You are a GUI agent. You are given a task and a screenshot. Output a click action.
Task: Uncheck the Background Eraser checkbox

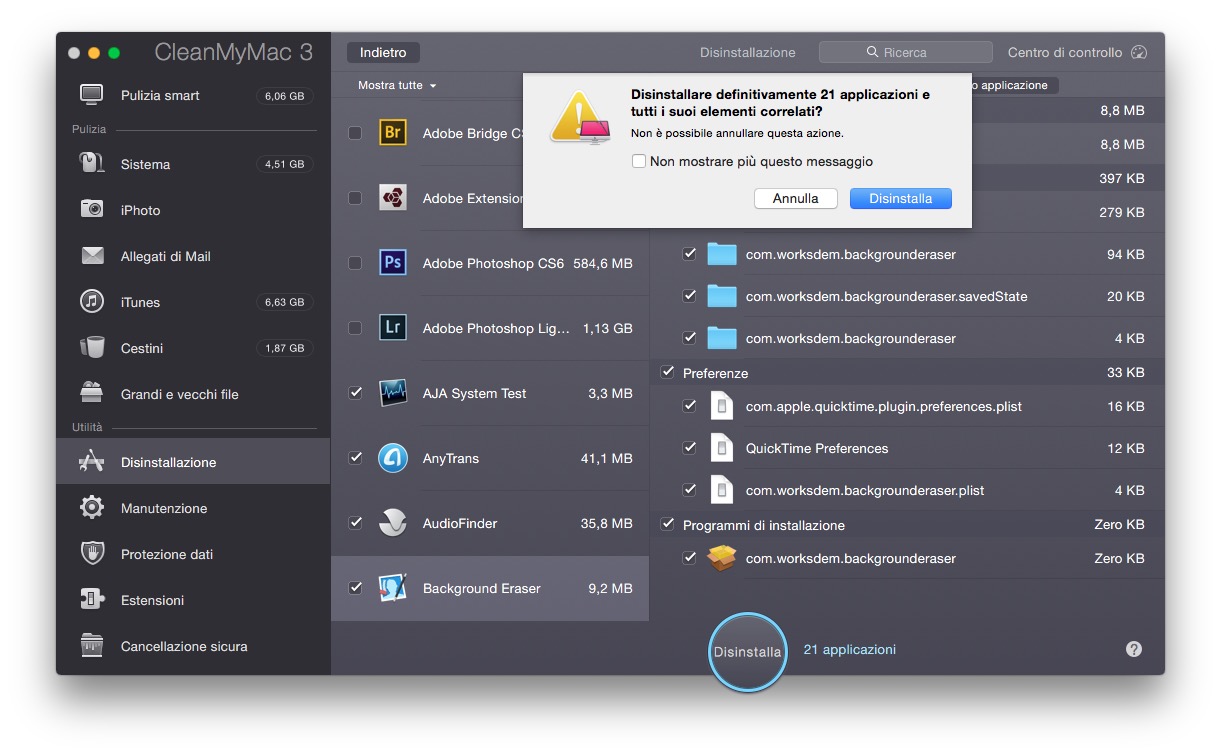point(355,588)
